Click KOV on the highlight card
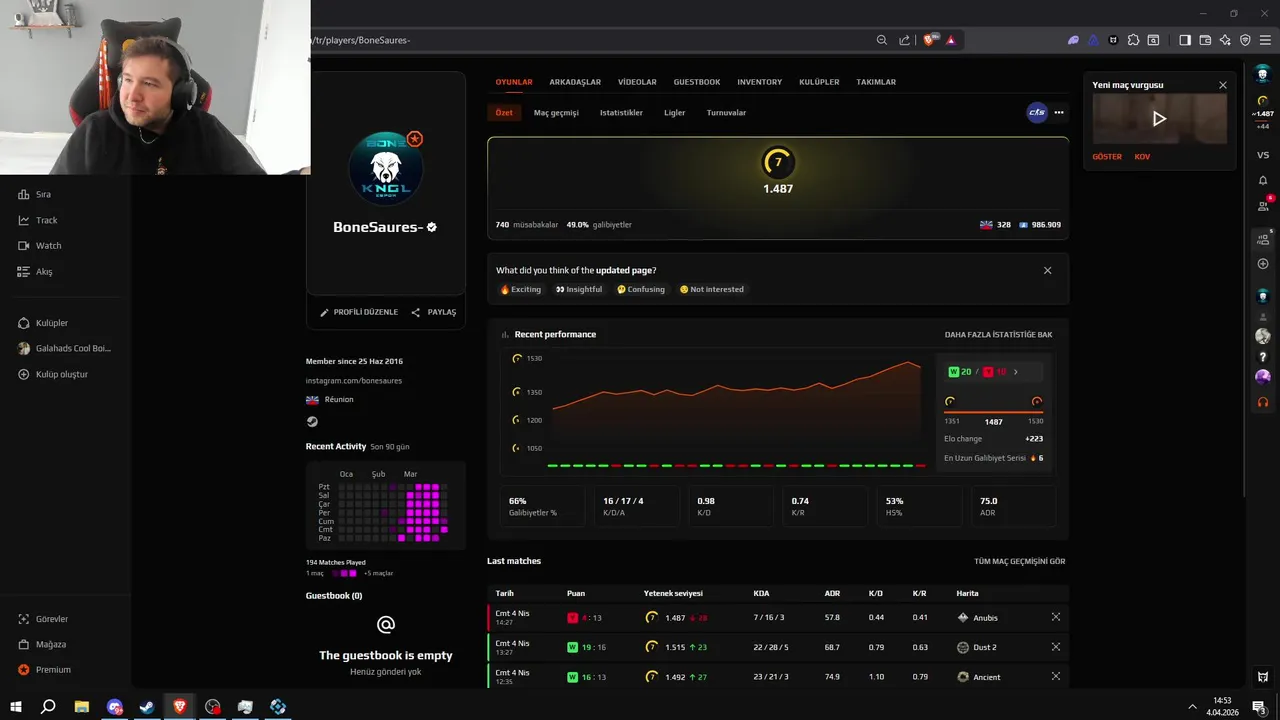1280x720 pixels. [x=1142, y=157]
